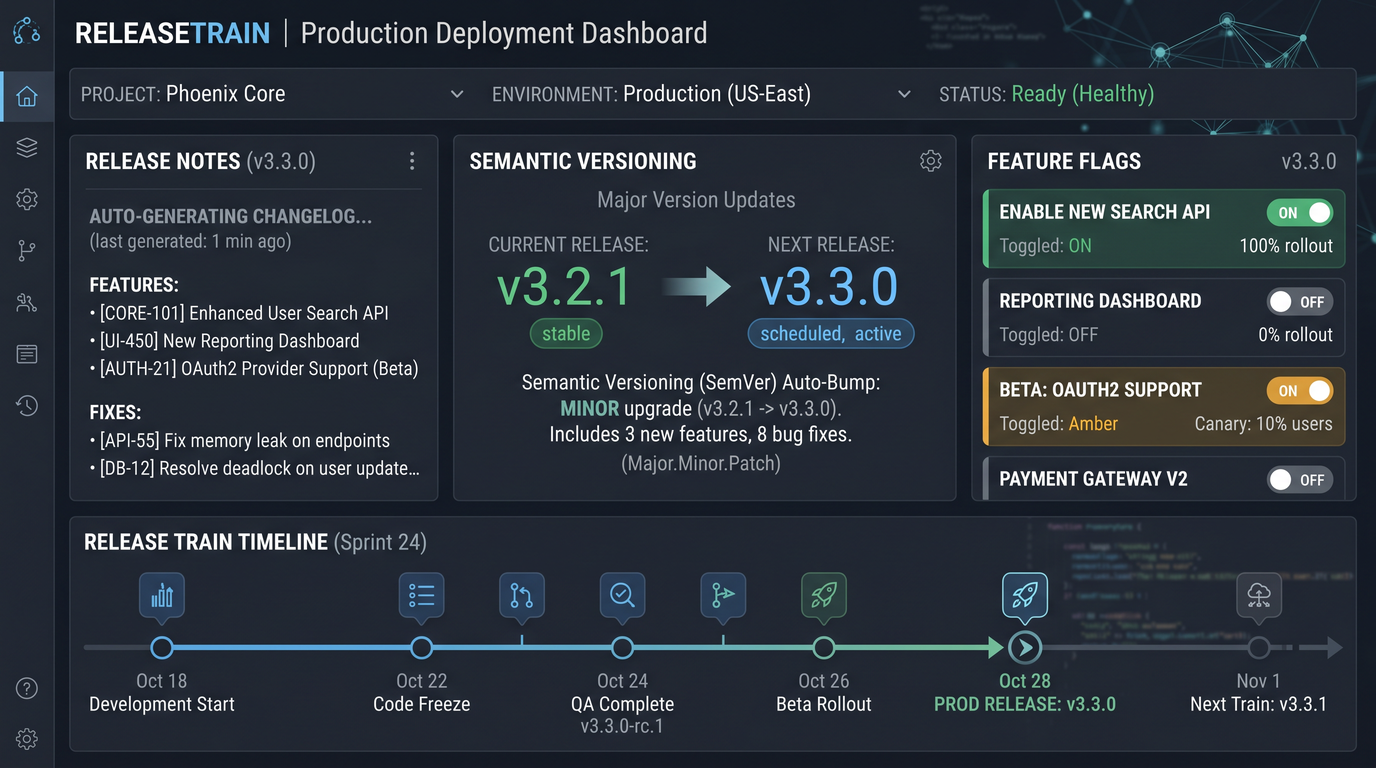The height and width of the screenshot is (768, 1376).
Task: Click PROD RELEASE: v3.3.0 label
Action: pos(1025,705)
